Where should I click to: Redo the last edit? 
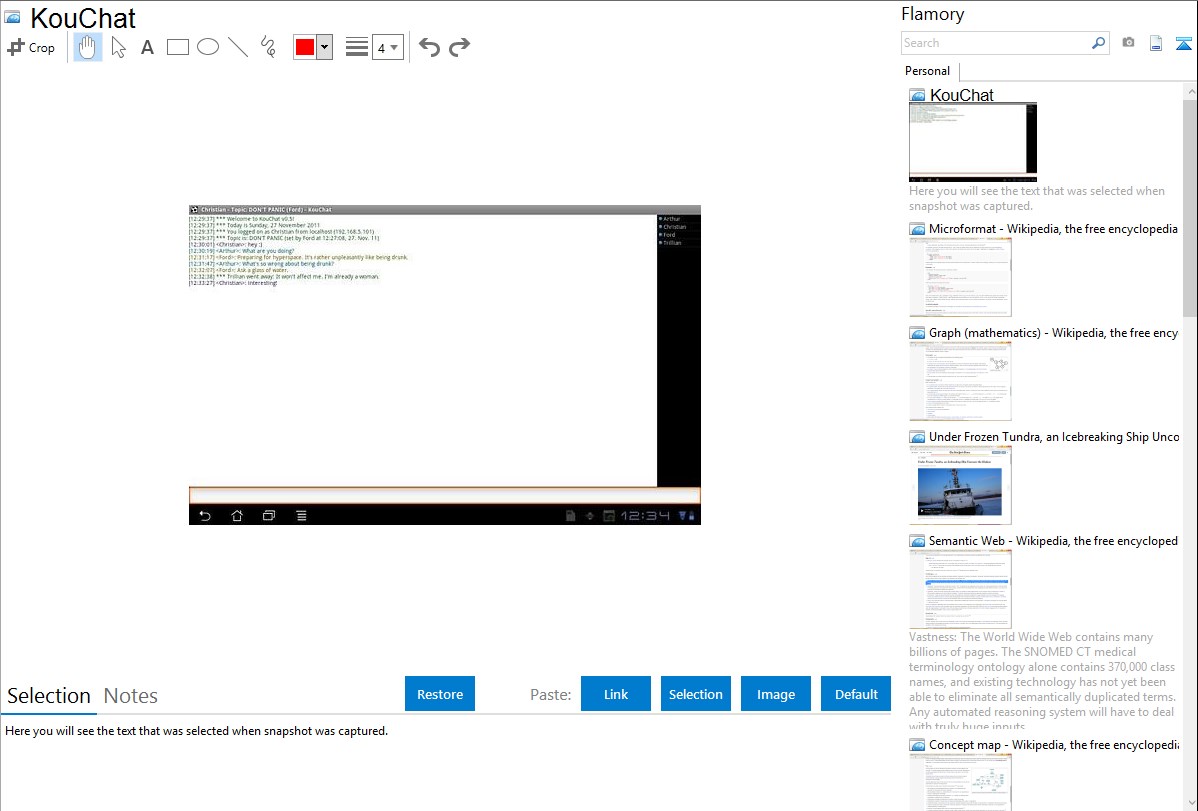[x=459, y=47]
